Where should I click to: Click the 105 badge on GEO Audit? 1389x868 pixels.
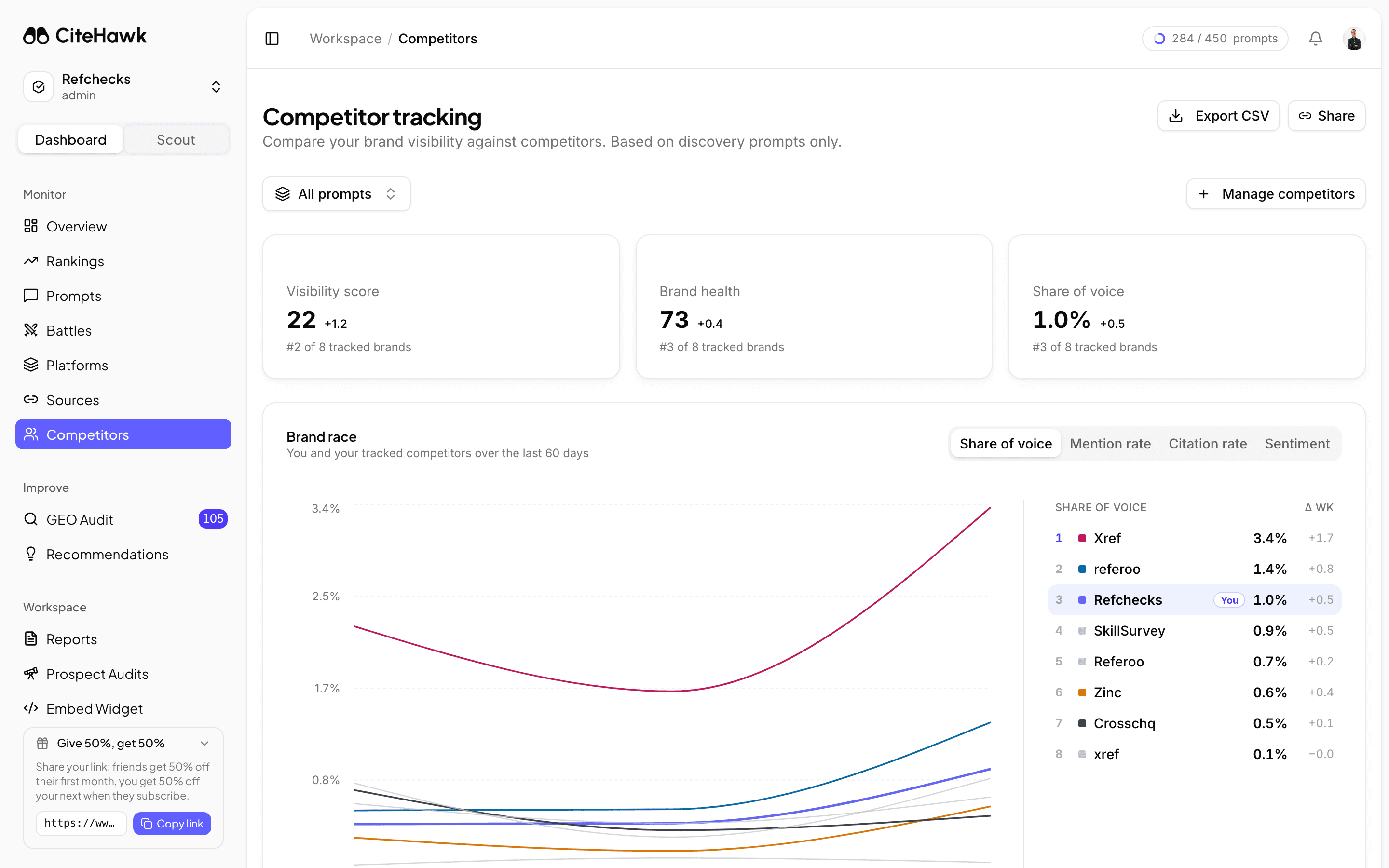point(213,519)
